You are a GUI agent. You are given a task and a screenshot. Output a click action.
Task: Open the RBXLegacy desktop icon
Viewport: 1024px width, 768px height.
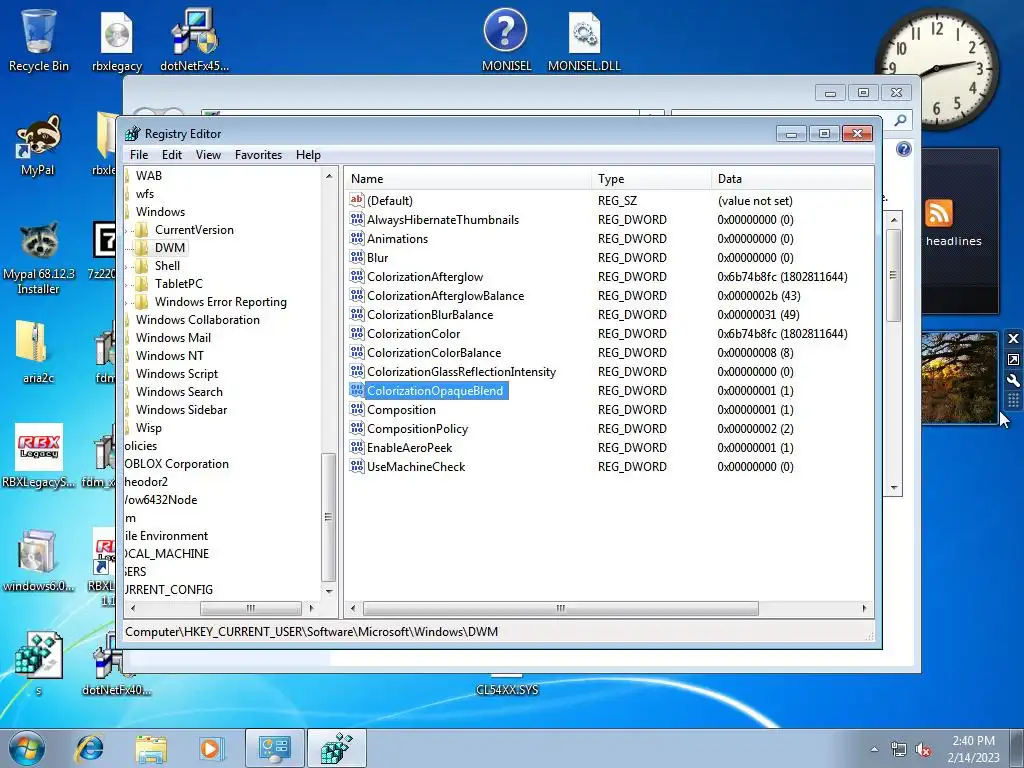[x=39, y=456]
